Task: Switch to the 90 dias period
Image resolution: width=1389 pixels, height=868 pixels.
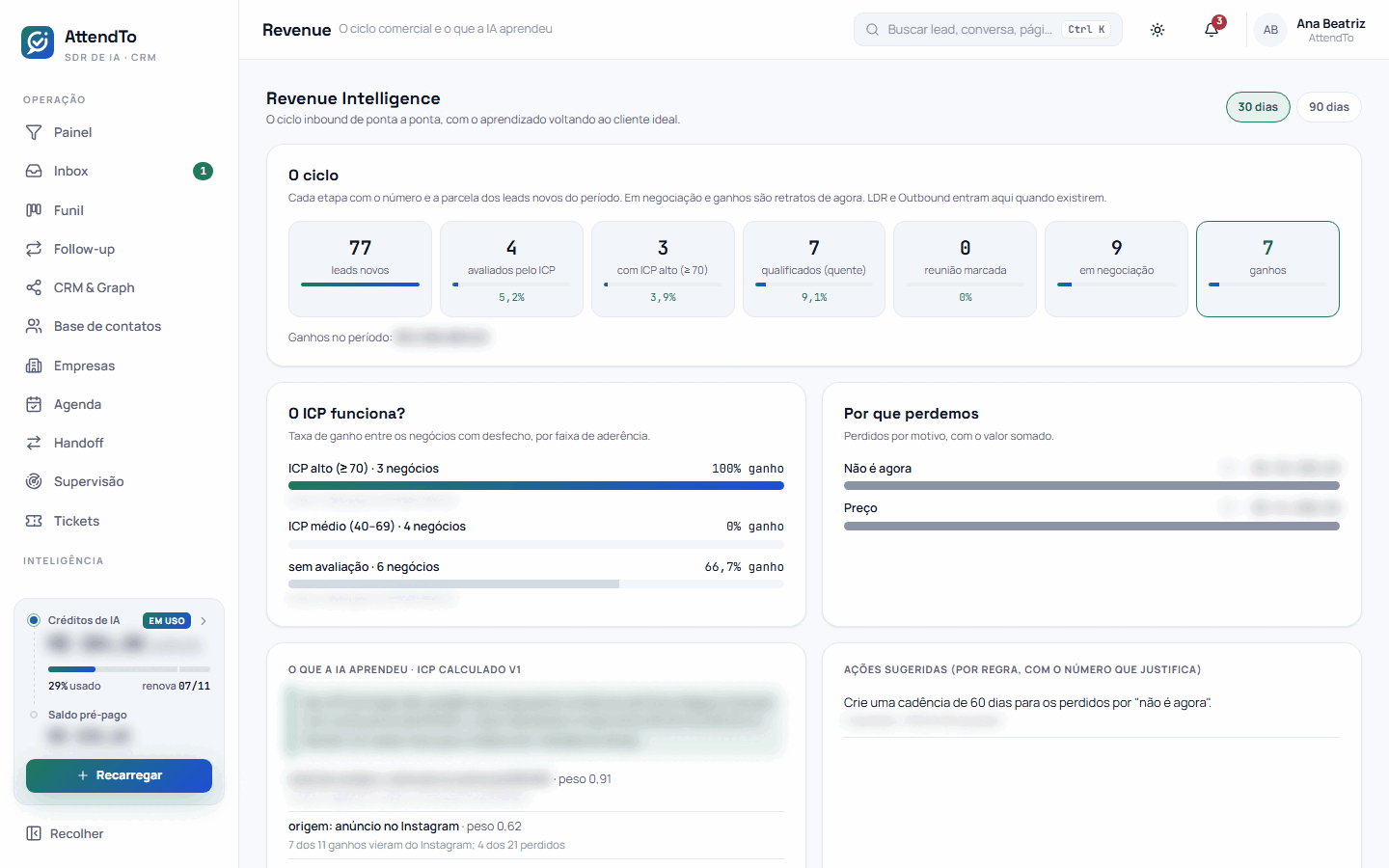Action: click(1329, 107)
